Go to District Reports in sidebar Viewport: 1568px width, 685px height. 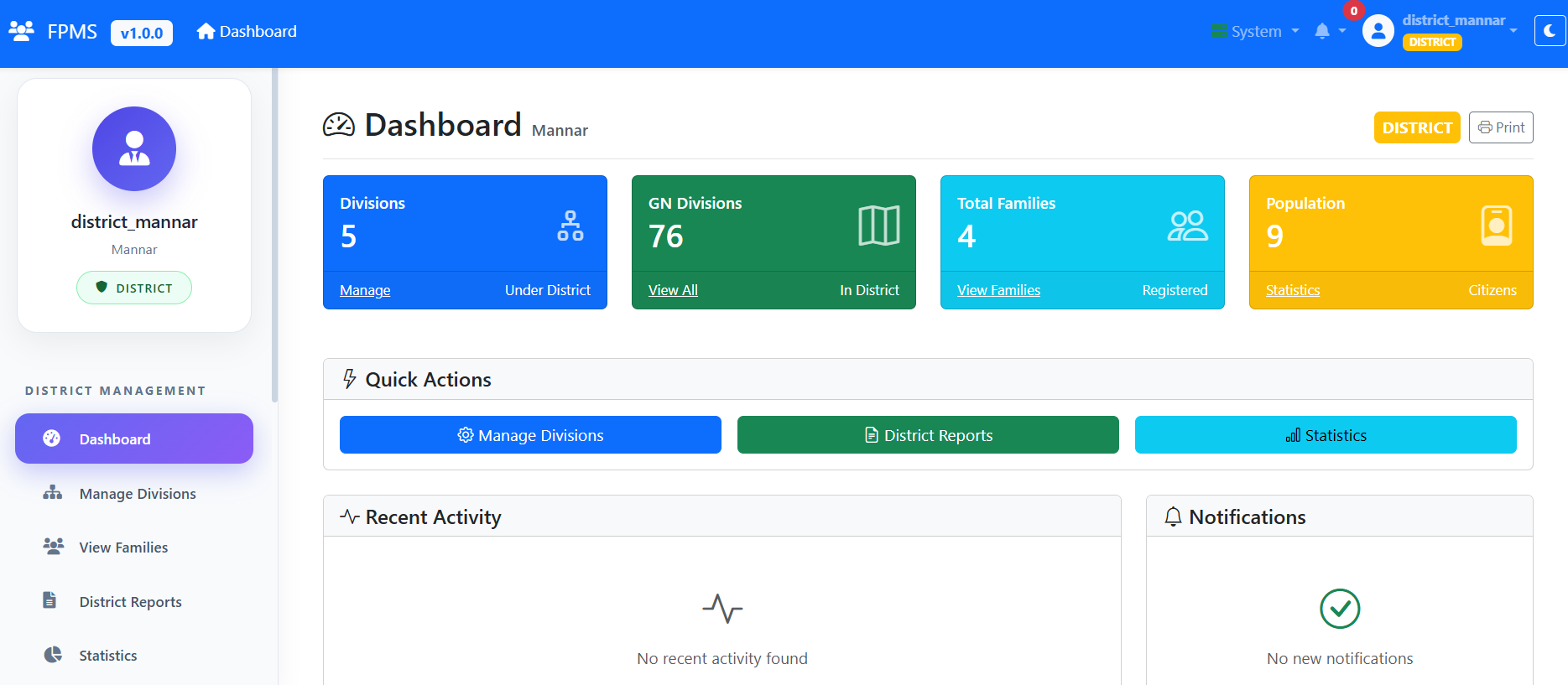pyautogui.click(x=130, y=602)
